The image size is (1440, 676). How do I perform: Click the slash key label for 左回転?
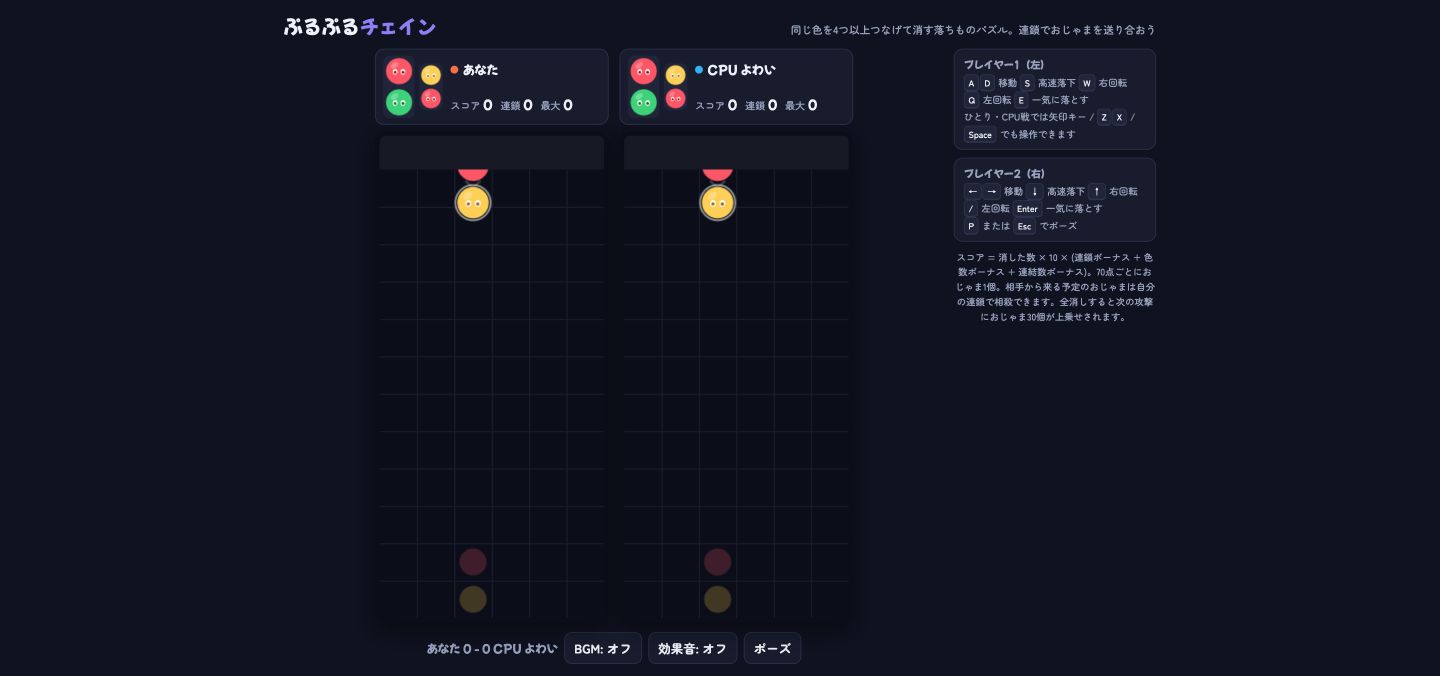coord(970,209)
